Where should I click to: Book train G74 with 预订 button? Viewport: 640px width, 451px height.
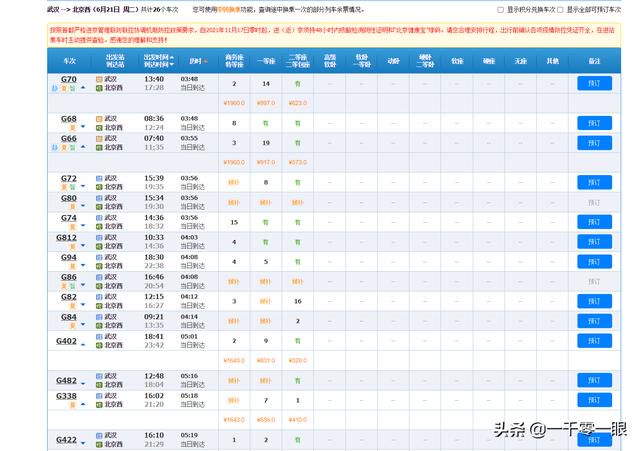(x=594, y=222)
